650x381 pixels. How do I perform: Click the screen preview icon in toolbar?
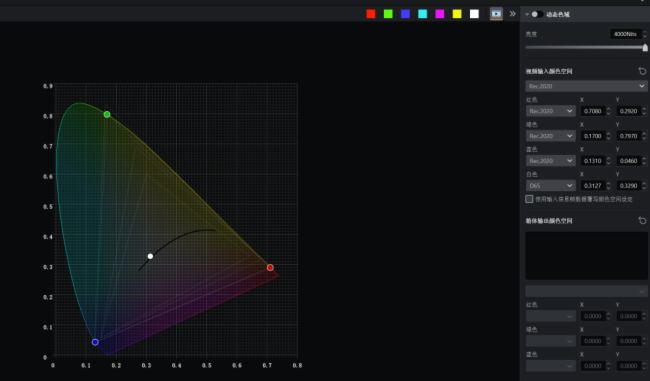coord(496,14)
